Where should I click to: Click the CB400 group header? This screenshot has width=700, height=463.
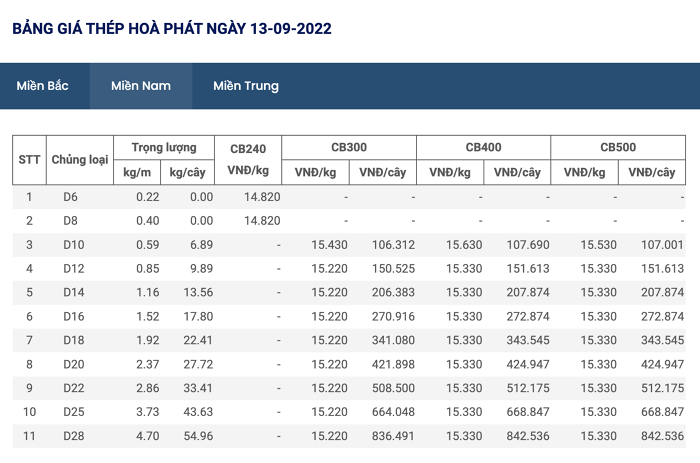pyautogui.click(x=483, y=147)
